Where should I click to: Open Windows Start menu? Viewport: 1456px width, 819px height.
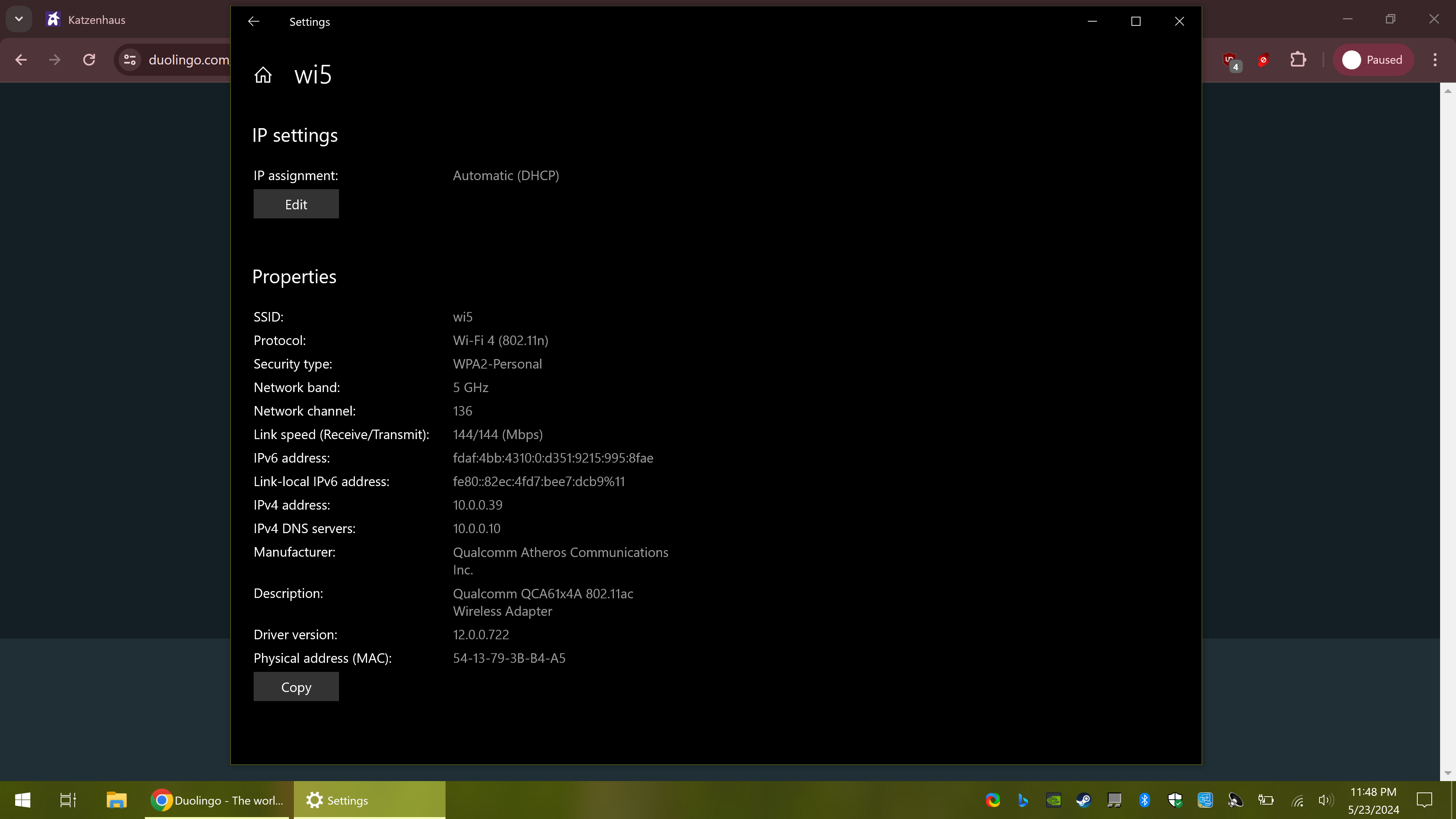[x=23, y=800]
